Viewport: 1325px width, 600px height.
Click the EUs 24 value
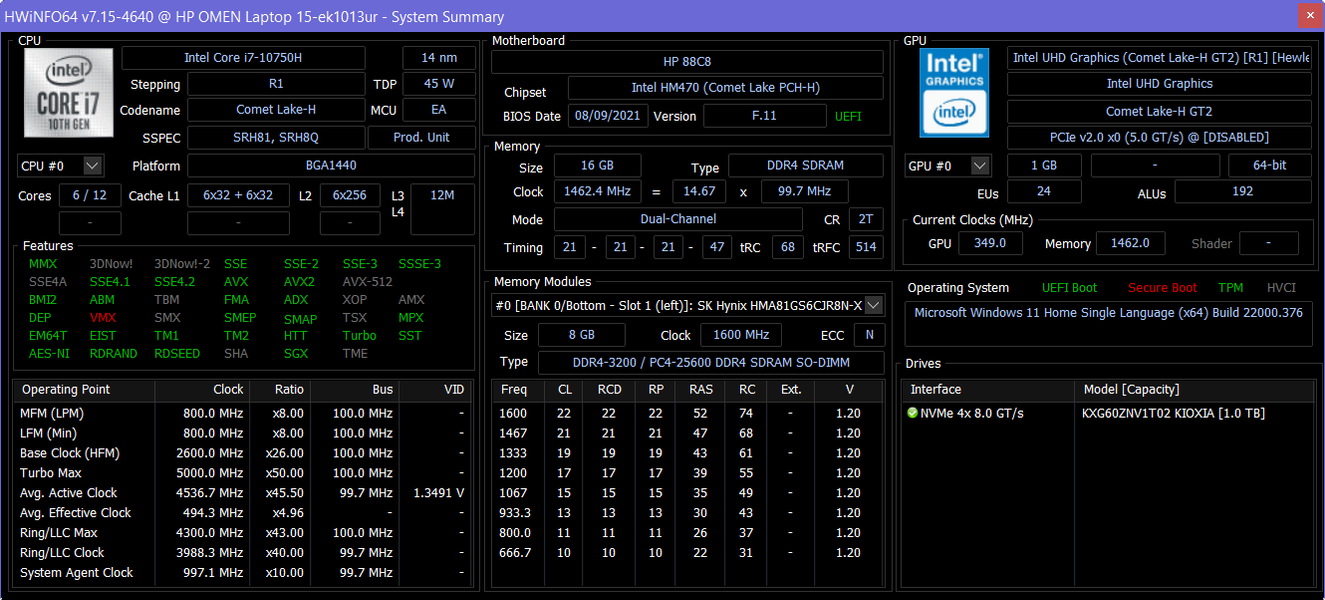click(1044, 191)
